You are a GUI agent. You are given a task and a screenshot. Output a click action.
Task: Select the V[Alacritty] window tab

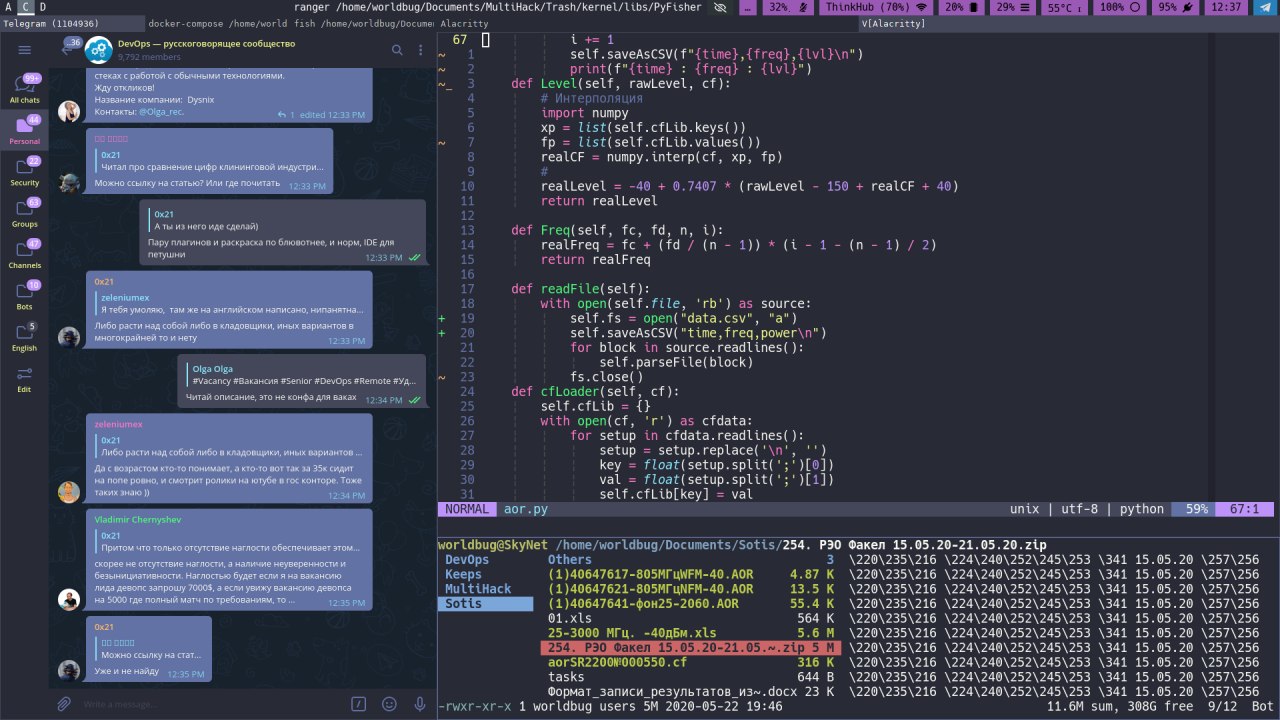[x=1068, y=23]
